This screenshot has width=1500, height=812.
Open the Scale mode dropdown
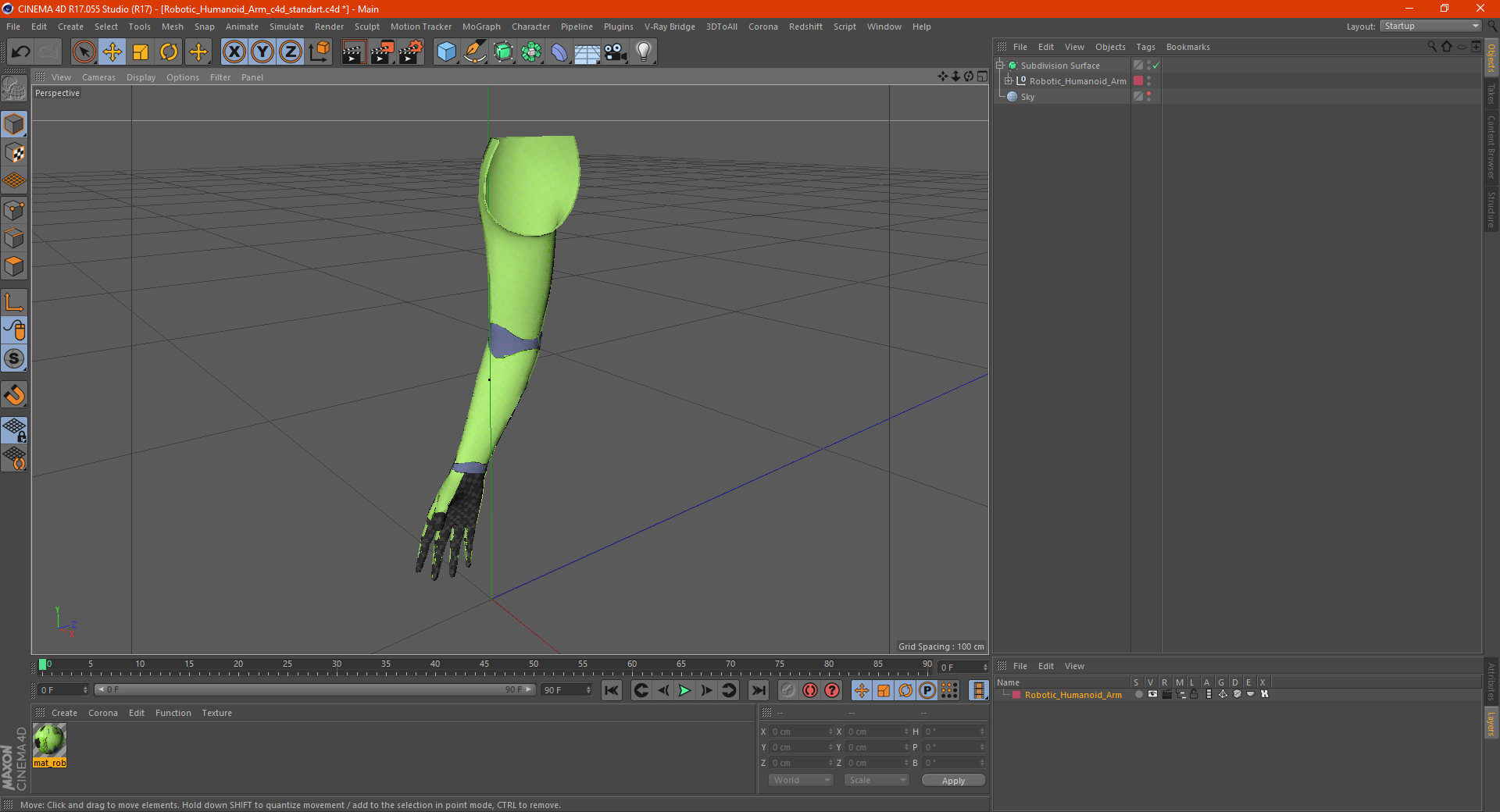click(877, 780)
